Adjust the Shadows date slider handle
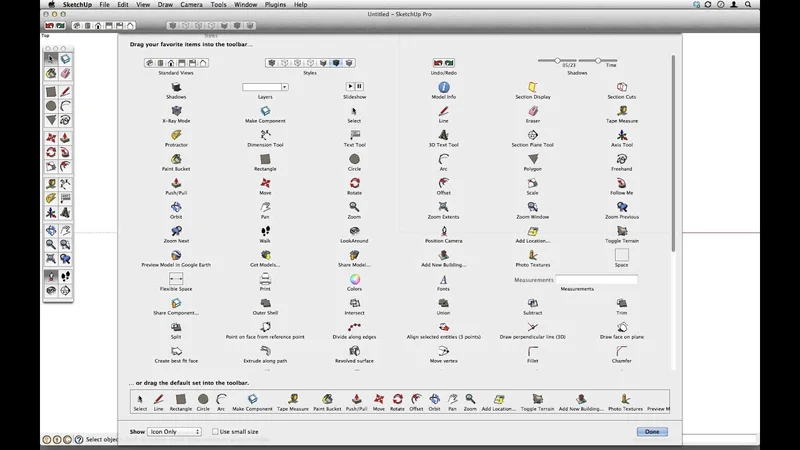 tap(557, 60)
